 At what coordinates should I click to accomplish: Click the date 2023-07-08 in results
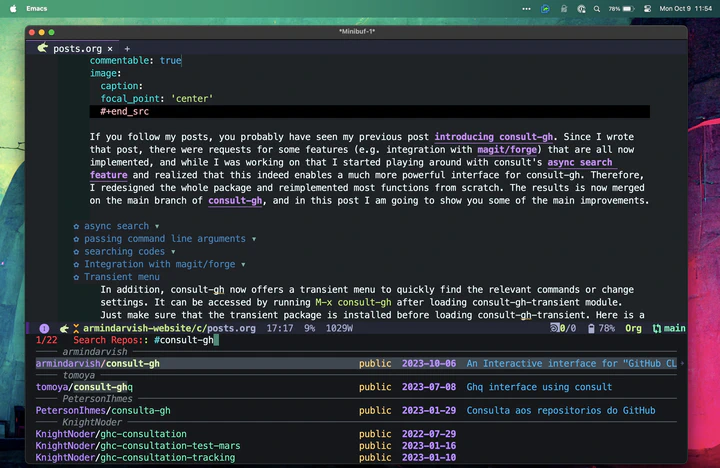point(429,387)
